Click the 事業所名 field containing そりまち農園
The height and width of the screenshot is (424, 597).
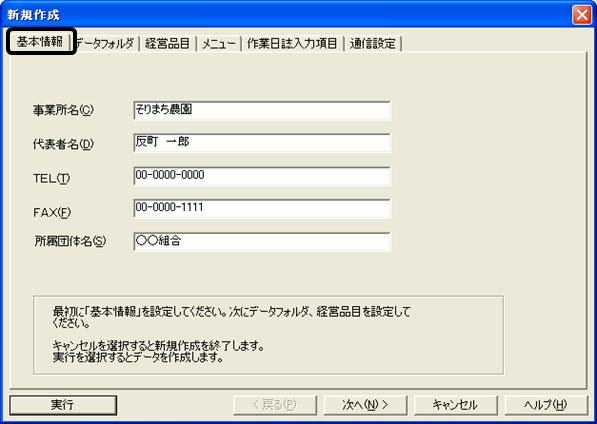(262, 111)
